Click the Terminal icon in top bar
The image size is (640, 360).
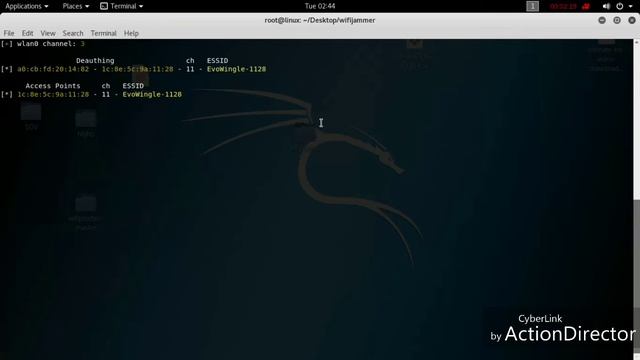[x=104, y=6]
